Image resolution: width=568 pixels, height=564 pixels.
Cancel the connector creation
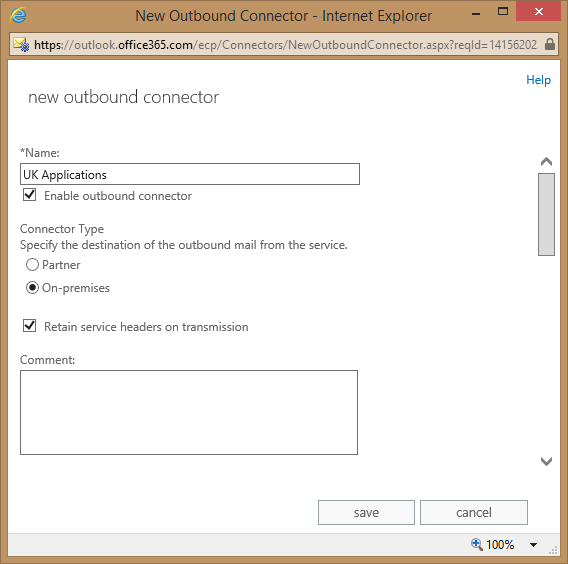(474, 512)
